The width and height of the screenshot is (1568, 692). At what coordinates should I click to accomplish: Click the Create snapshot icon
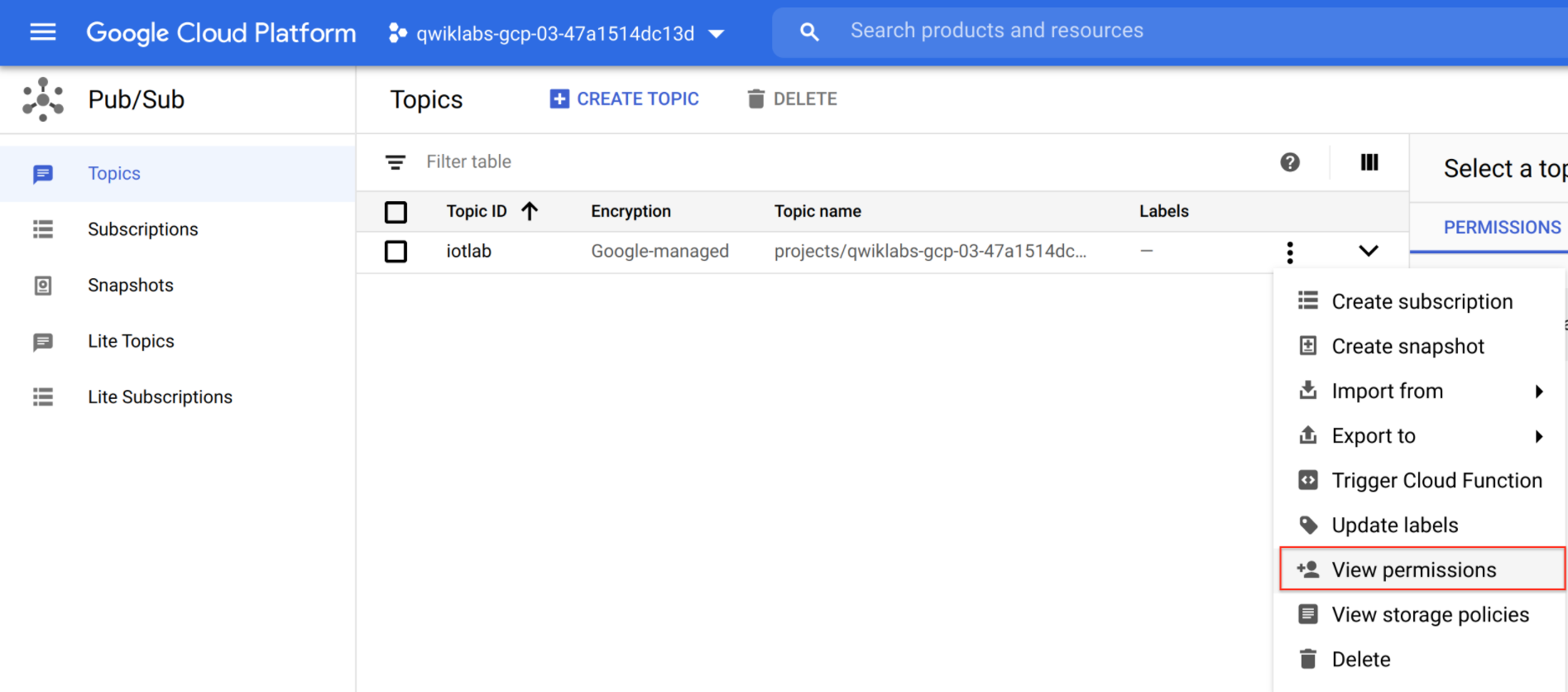tap(1308, 345)
